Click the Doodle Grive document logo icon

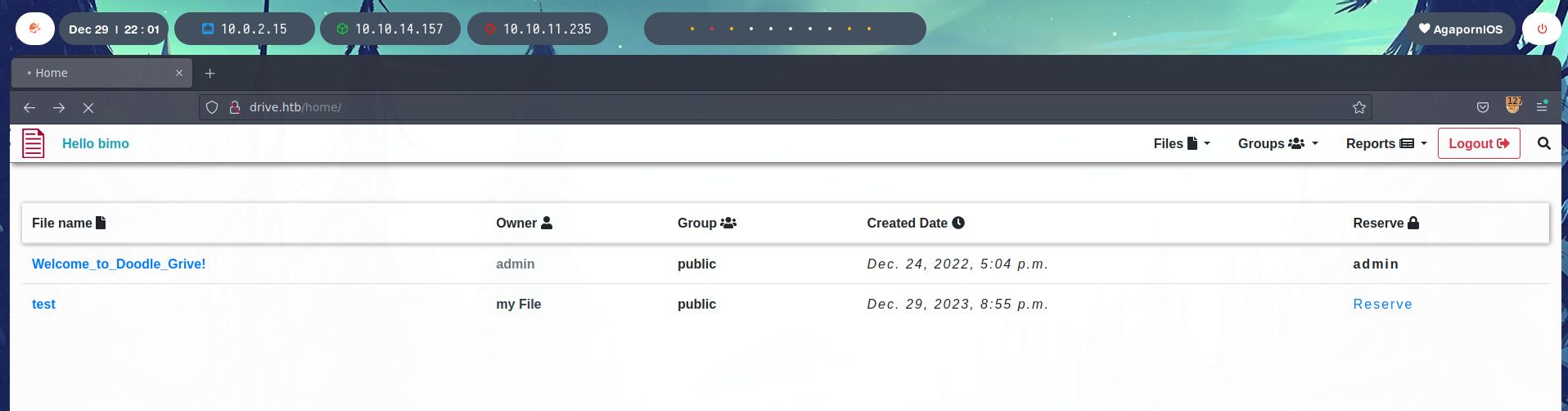pos(34,143)
